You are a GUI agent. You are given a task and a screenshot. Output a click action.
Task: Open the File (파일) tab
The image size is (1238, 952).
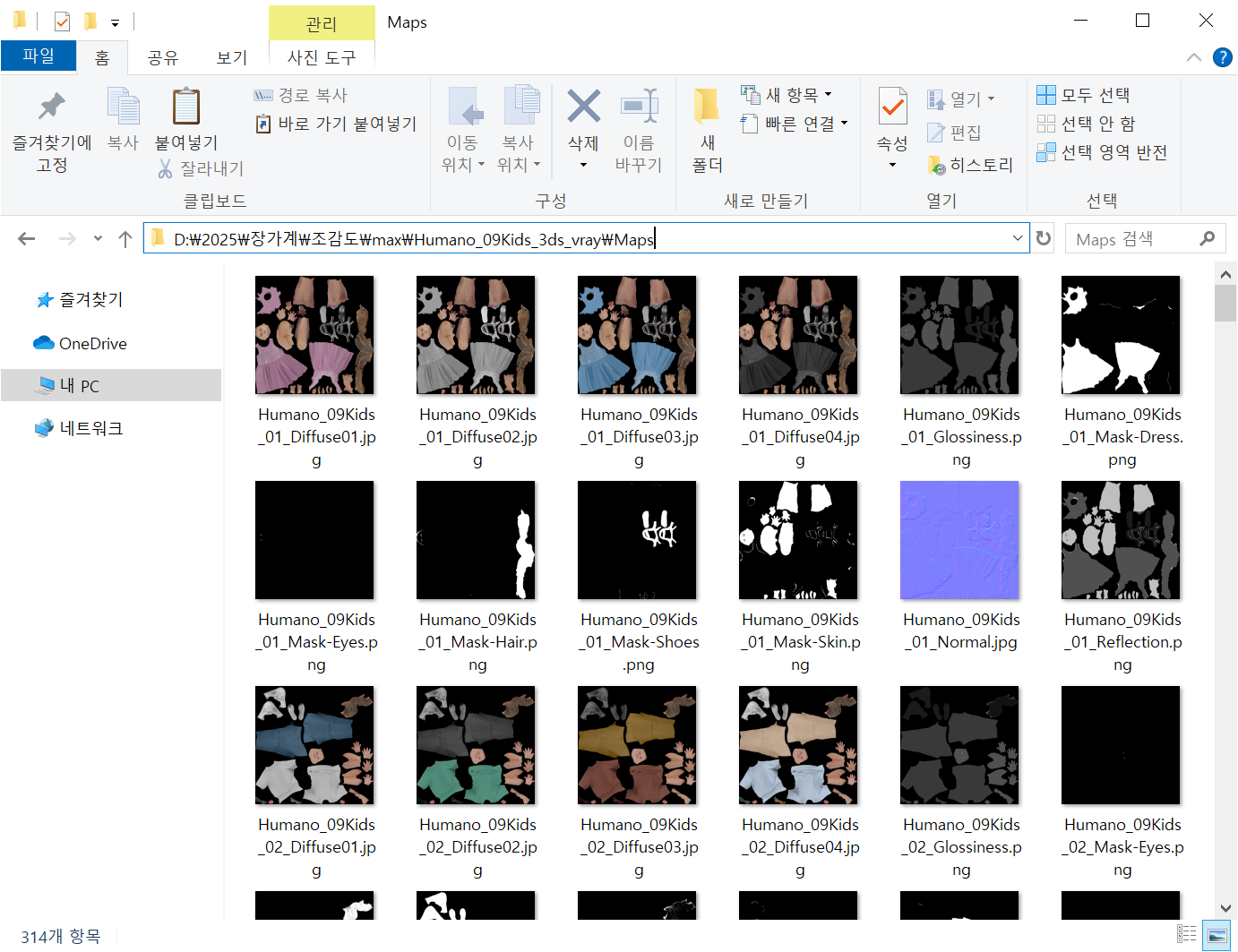tap(39, 56)
